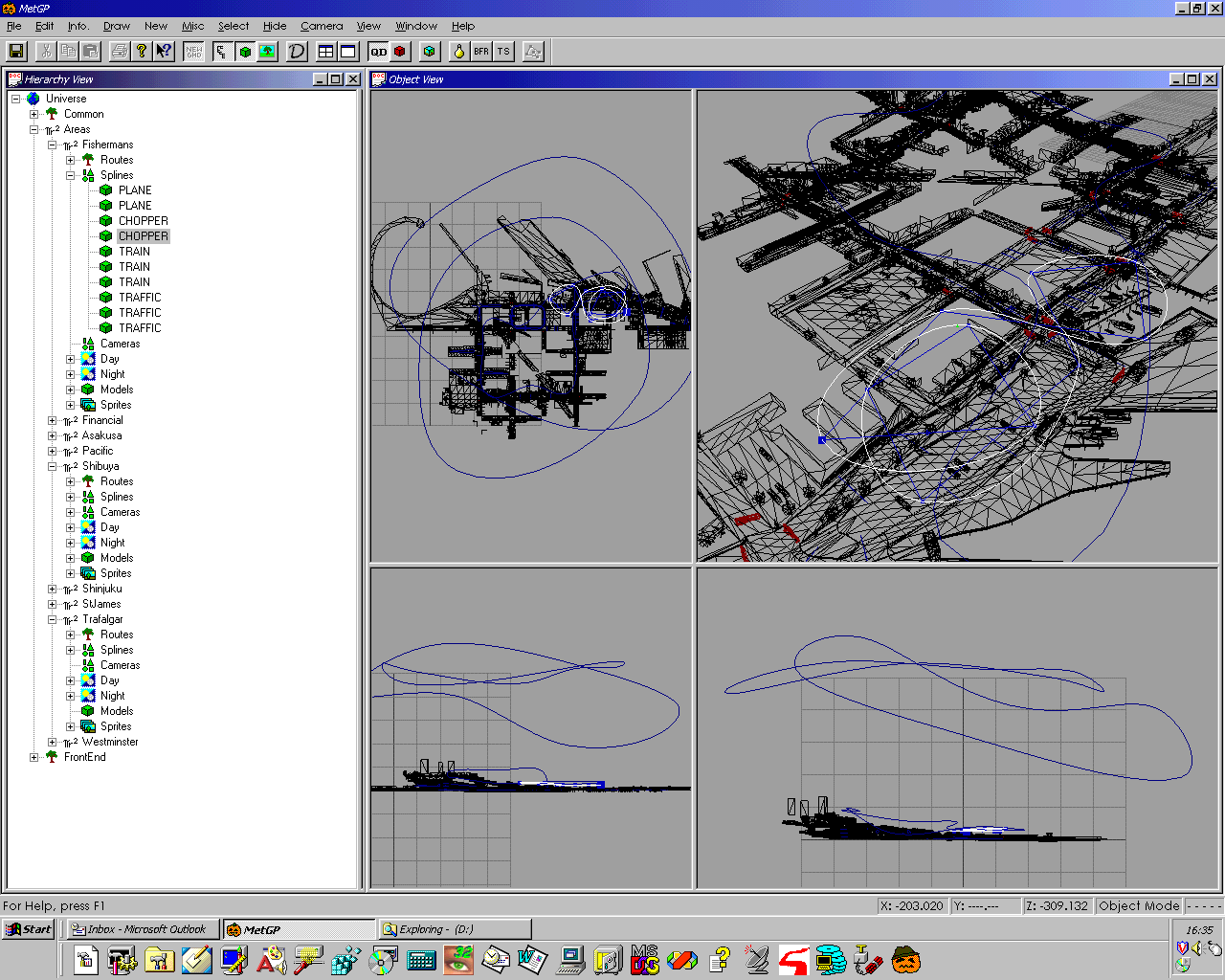Click the yellow flask toolbar icon
This screenshot has height=980, width=1225.
coord(459,52)
